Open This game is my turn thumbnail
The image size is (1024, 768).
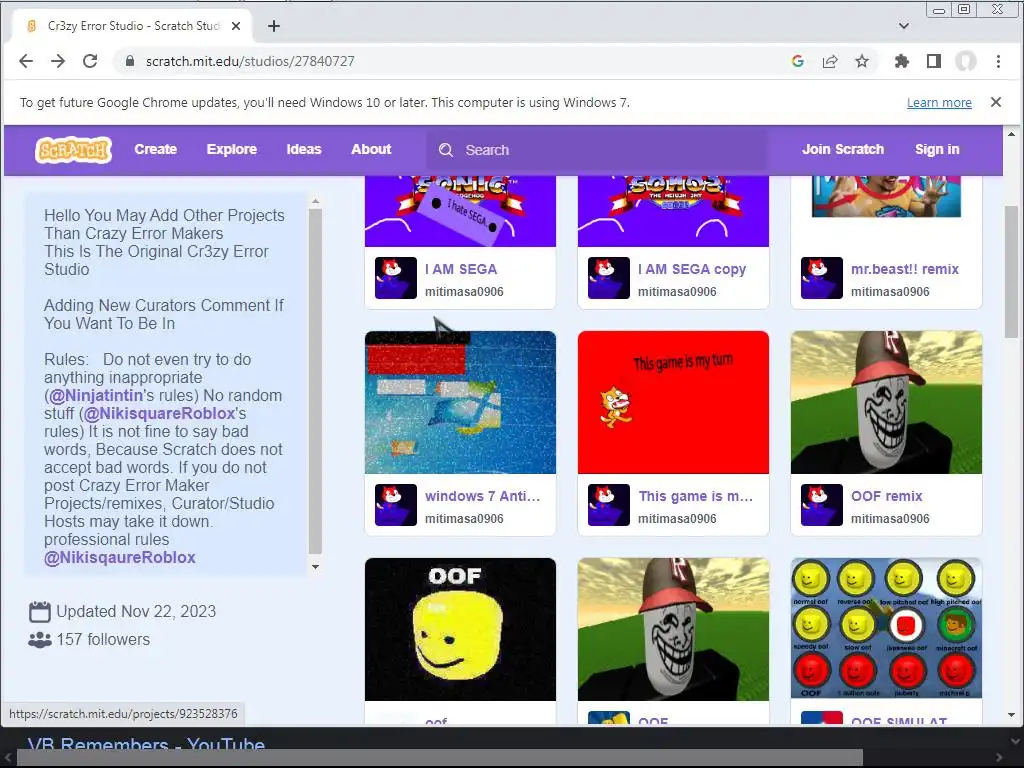point(673,402)
